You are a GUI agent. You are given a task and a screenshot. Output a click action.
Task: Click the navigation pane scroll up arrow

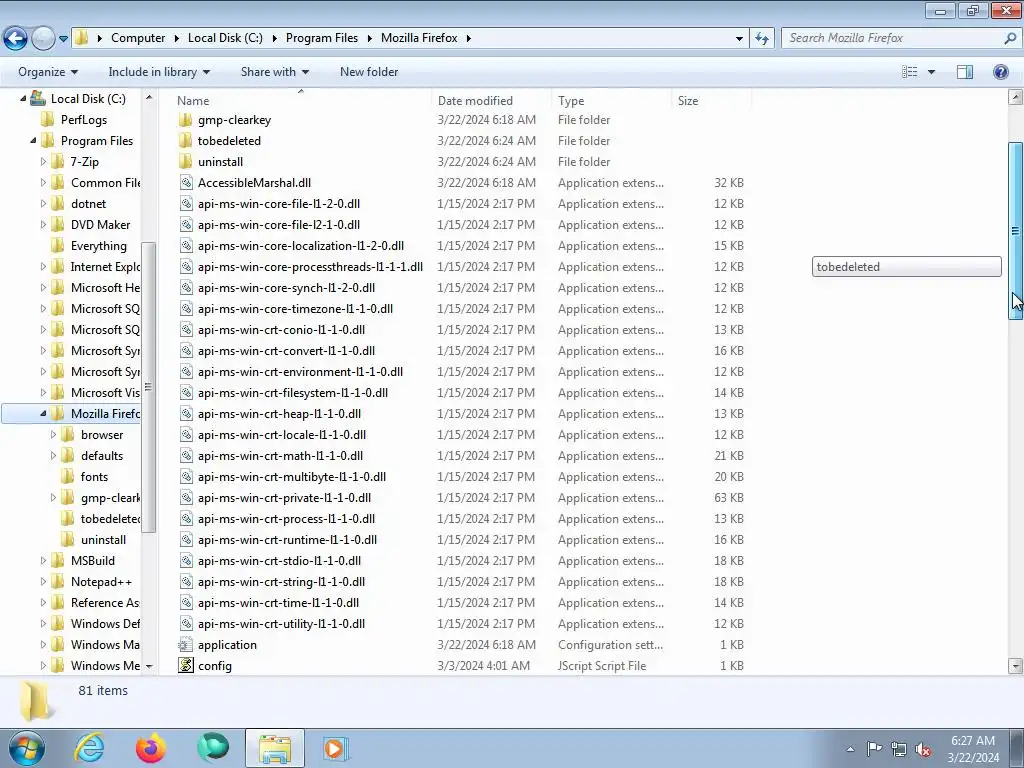point(149,98)
